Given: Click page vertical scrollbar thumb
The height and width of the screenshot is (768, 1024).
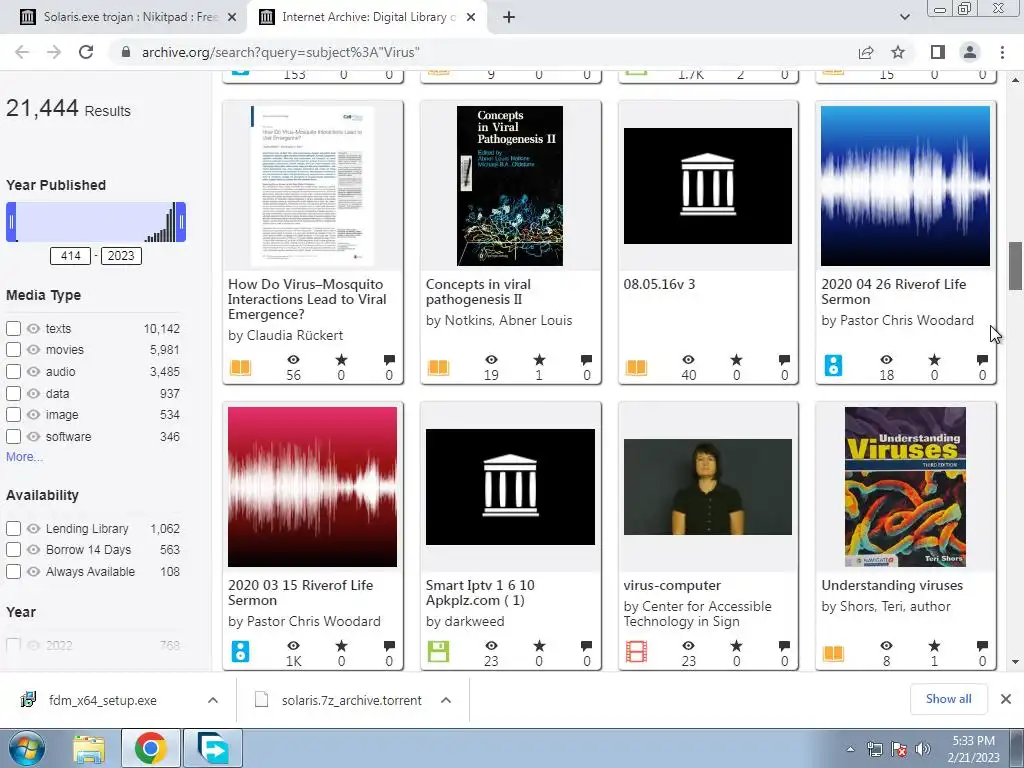Looking at the screenshot, I should (x=1015, y=266).
